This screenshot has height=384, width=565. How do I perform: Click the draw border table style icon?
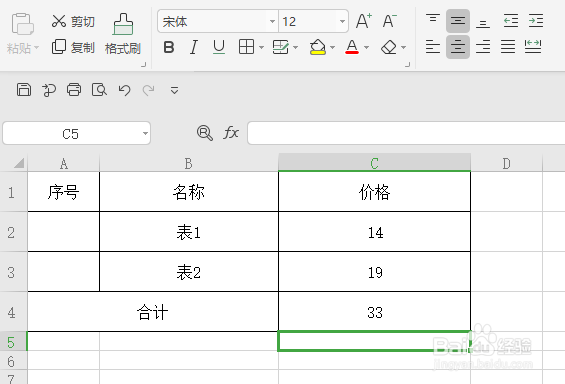coord(280,47)
